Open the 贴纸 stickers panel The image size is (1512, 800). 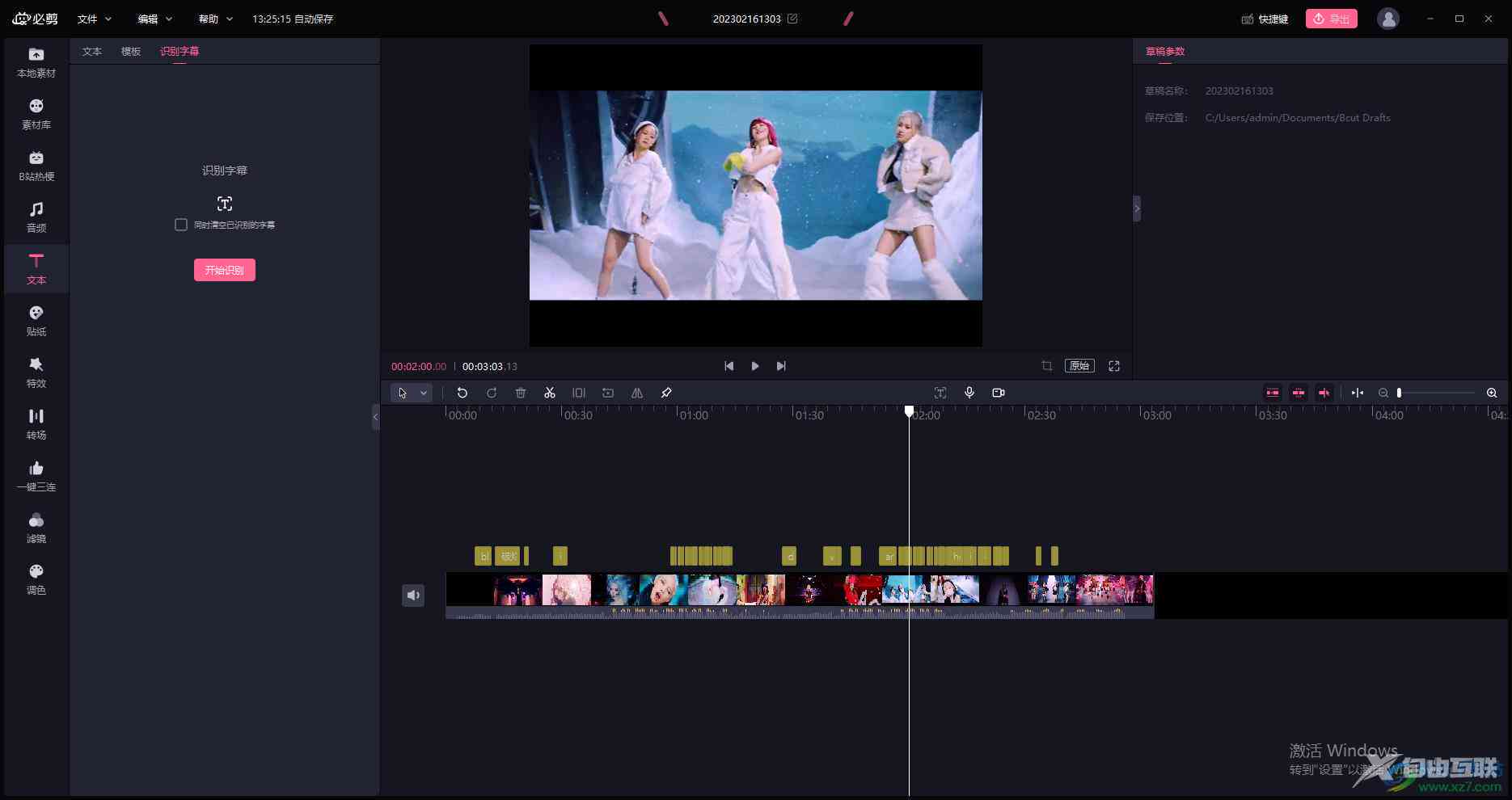[36, 321]
